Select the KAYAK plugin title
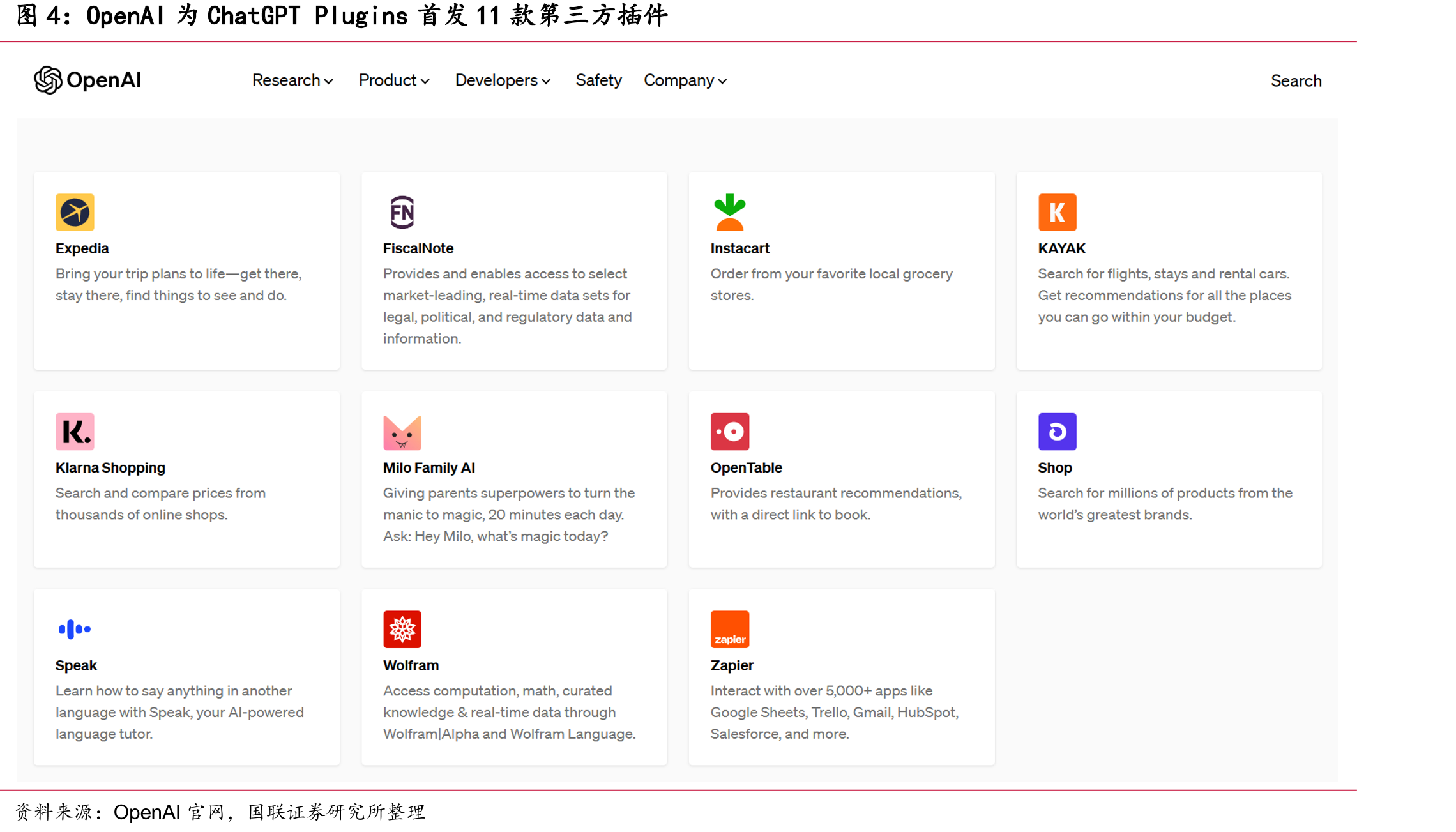This screenshot has height=832, width=1456. coord(1061,248)
